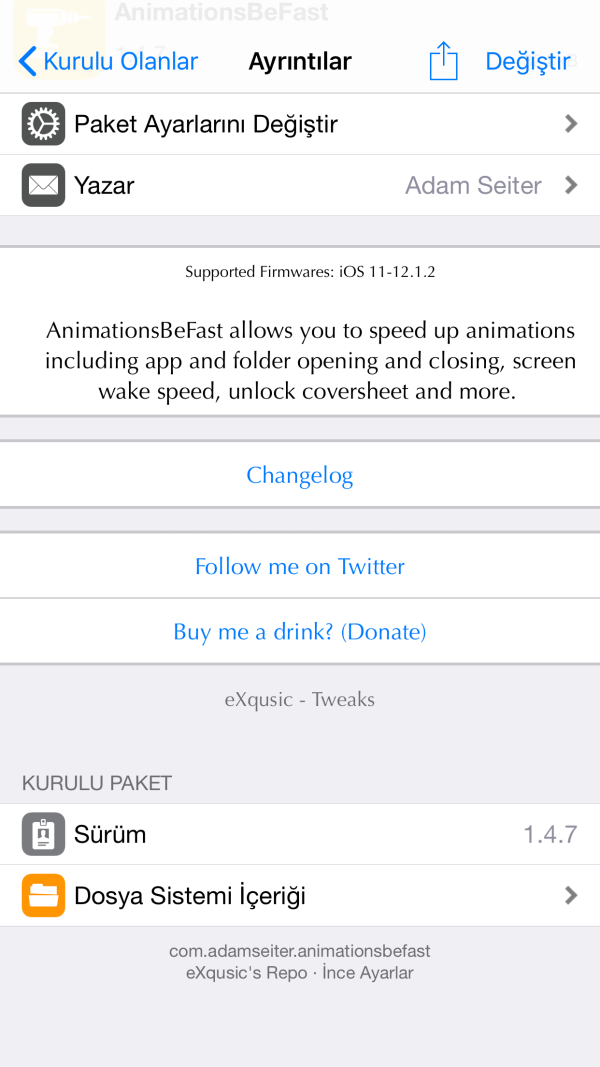The image size is (600, 1067).
Task: Tap the gear icon for package settings
Action: click(x=43, y=124)
